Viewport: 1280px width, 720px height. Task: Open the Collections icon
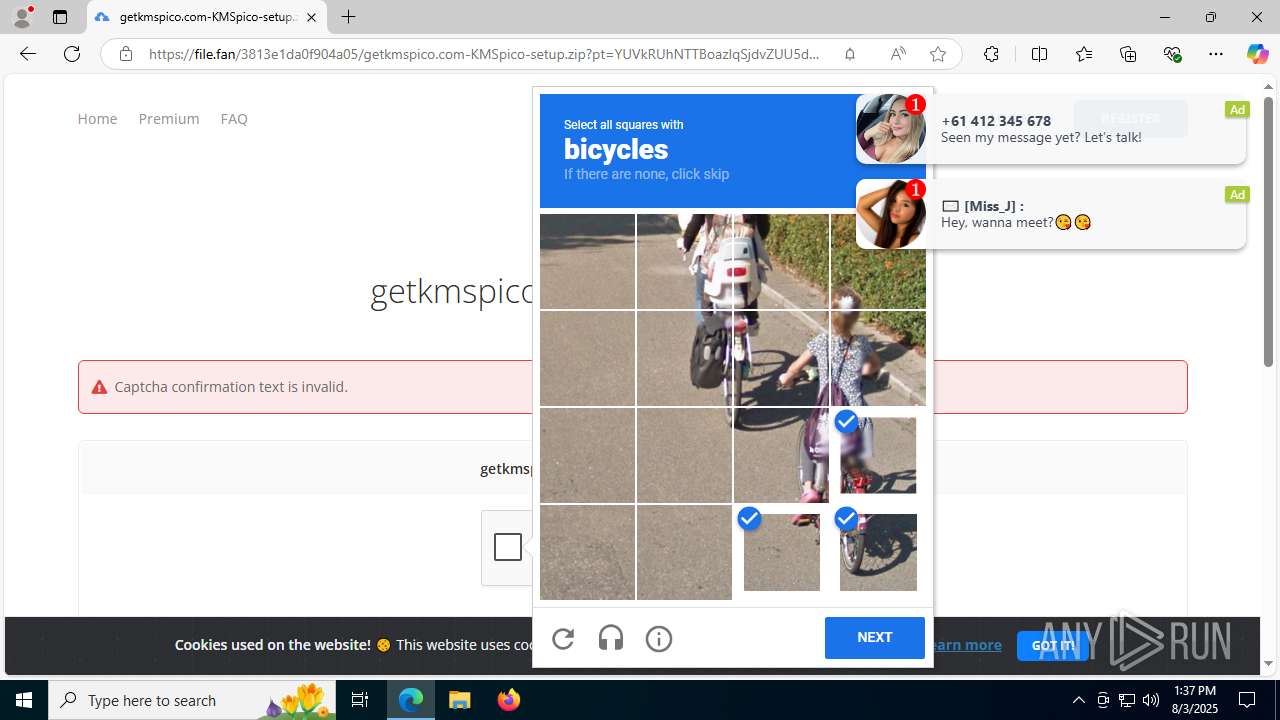[x=1128, y=54]
